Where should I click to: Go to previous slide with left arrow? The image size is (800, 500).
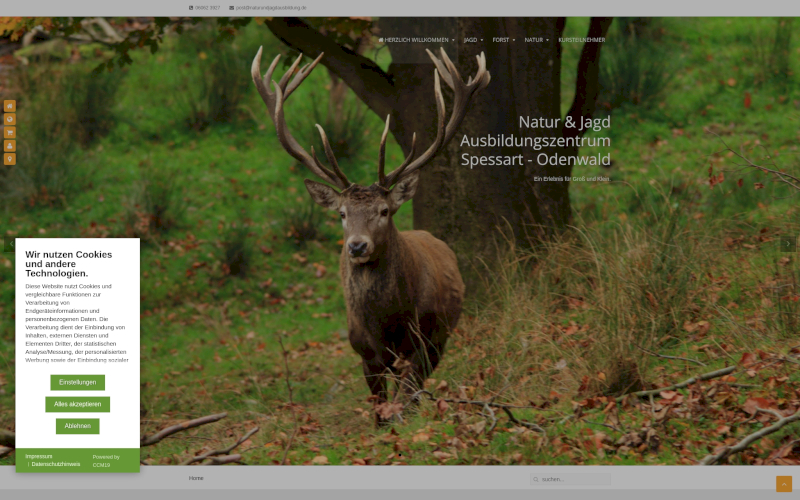coord(11,244)
